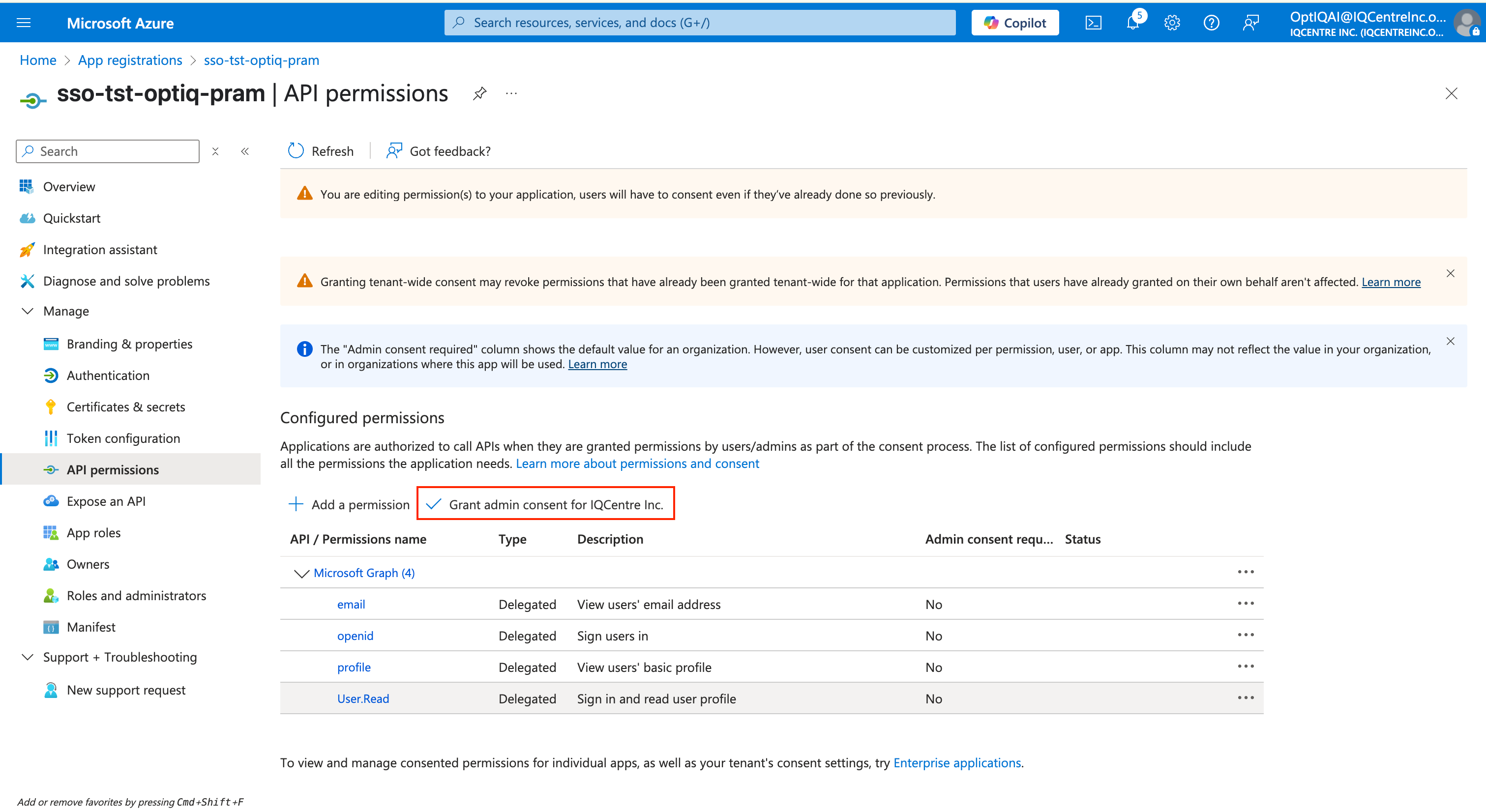This screenshot has height=812, width=1486.
Task: Open Expose an API
Action: (106, 501)
